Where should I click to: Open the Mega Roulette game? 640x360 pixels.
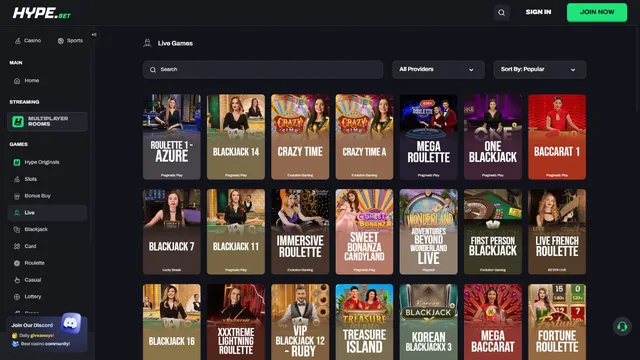pyautogui.click(x=429, y=137)
